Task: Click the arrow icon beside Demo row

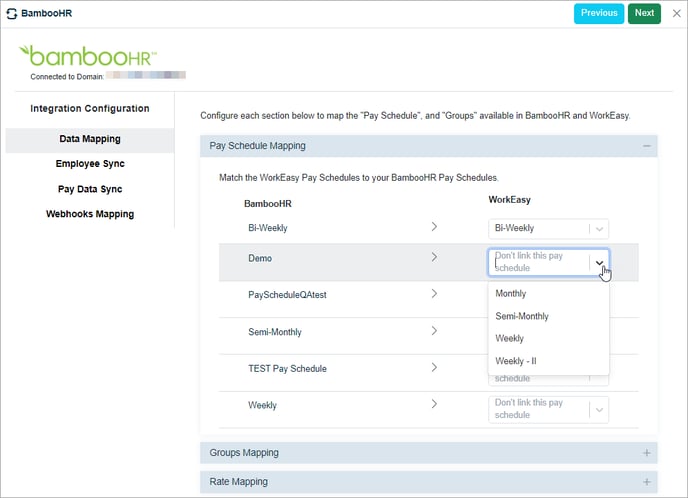Action: (x=434, y=257)
